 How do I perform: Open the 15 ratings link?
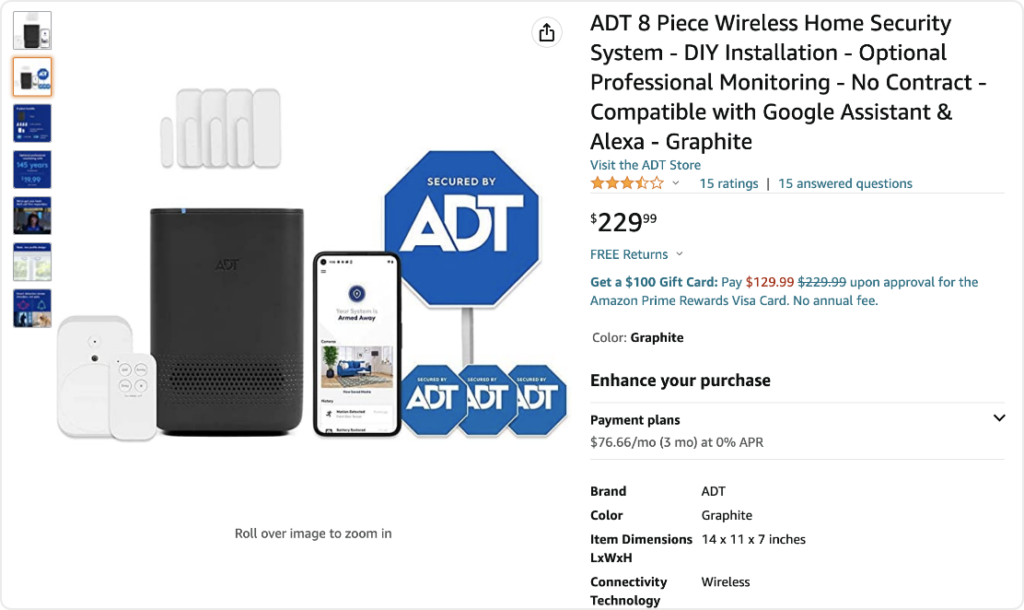(x=728, y=183)
